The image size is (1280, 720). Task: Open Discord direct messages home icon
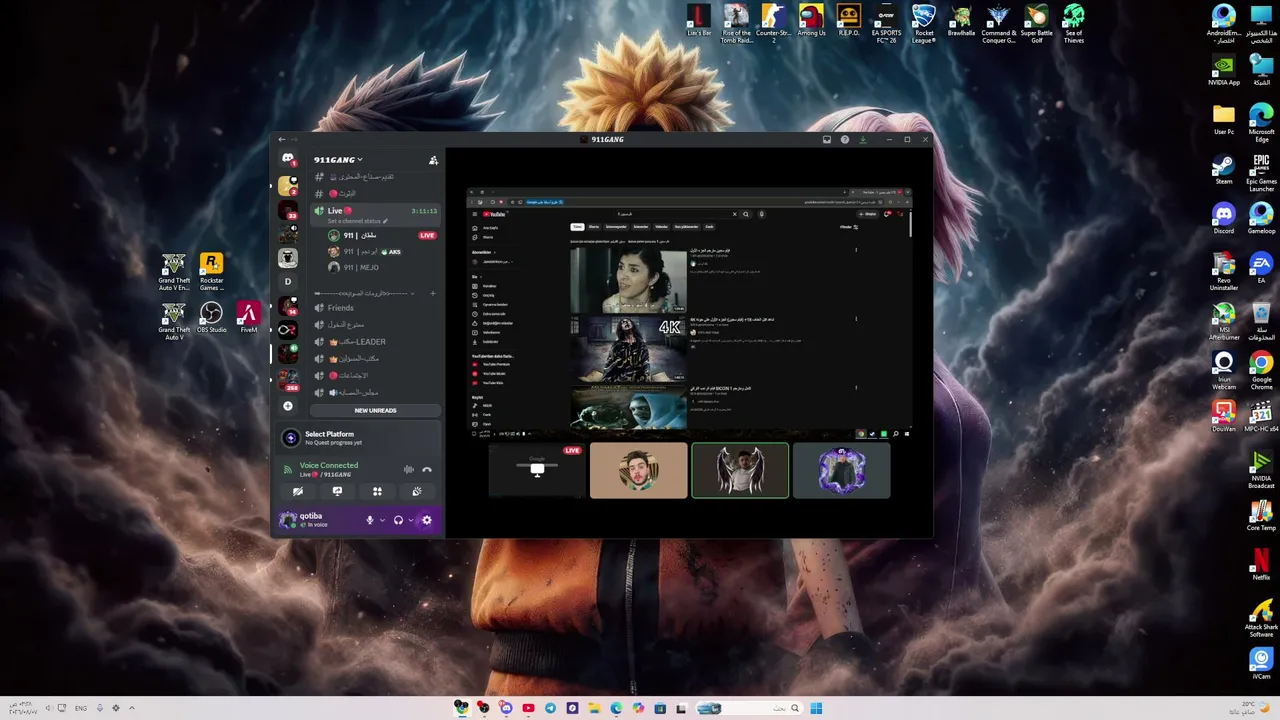pos(288,159)
